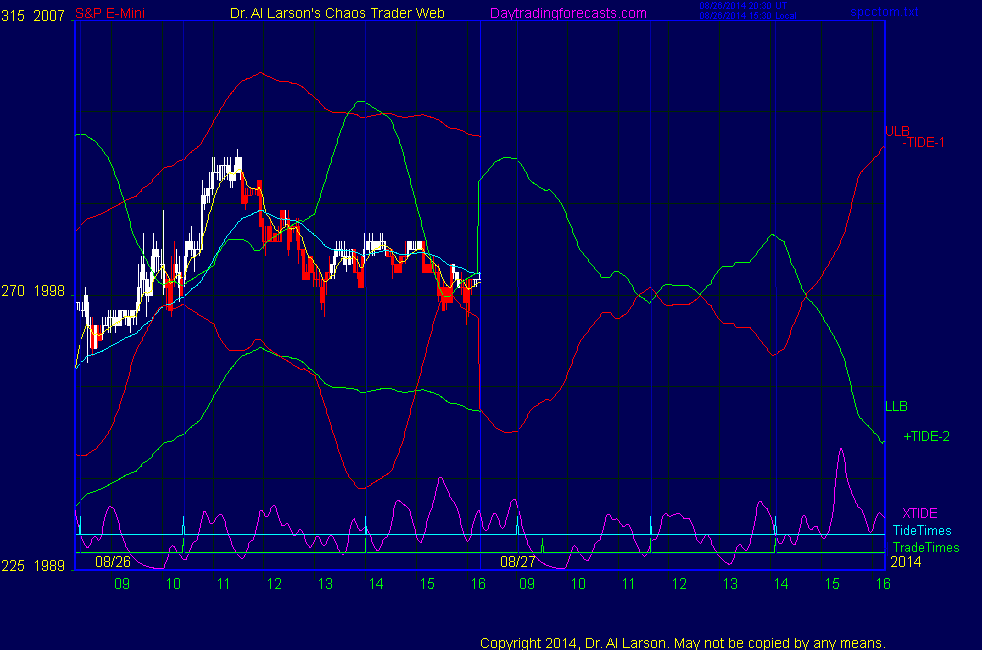Click the copyright notice by Dr. Al Larson
The image size is (982, 650).
[x=683, y=643]
